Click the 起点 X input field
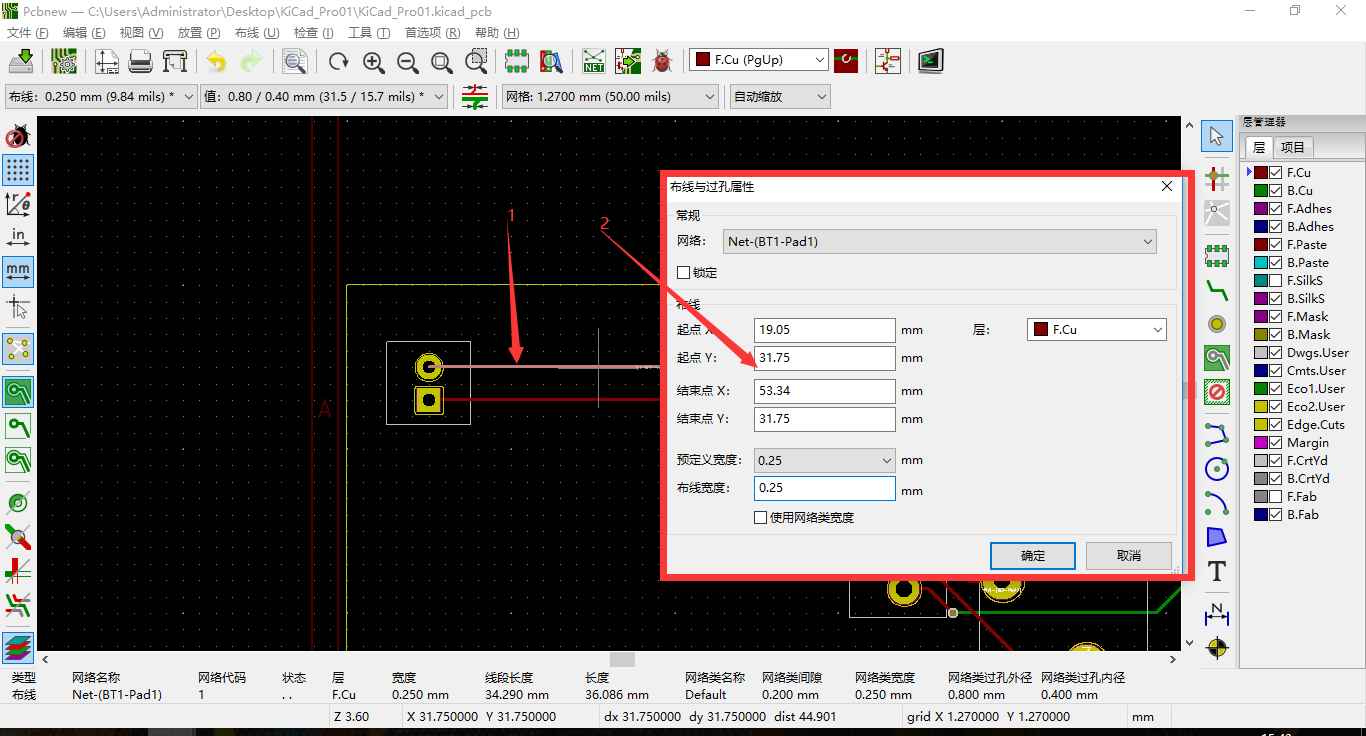The height and width of the screenshot is (736, 1366). point(824,330)
